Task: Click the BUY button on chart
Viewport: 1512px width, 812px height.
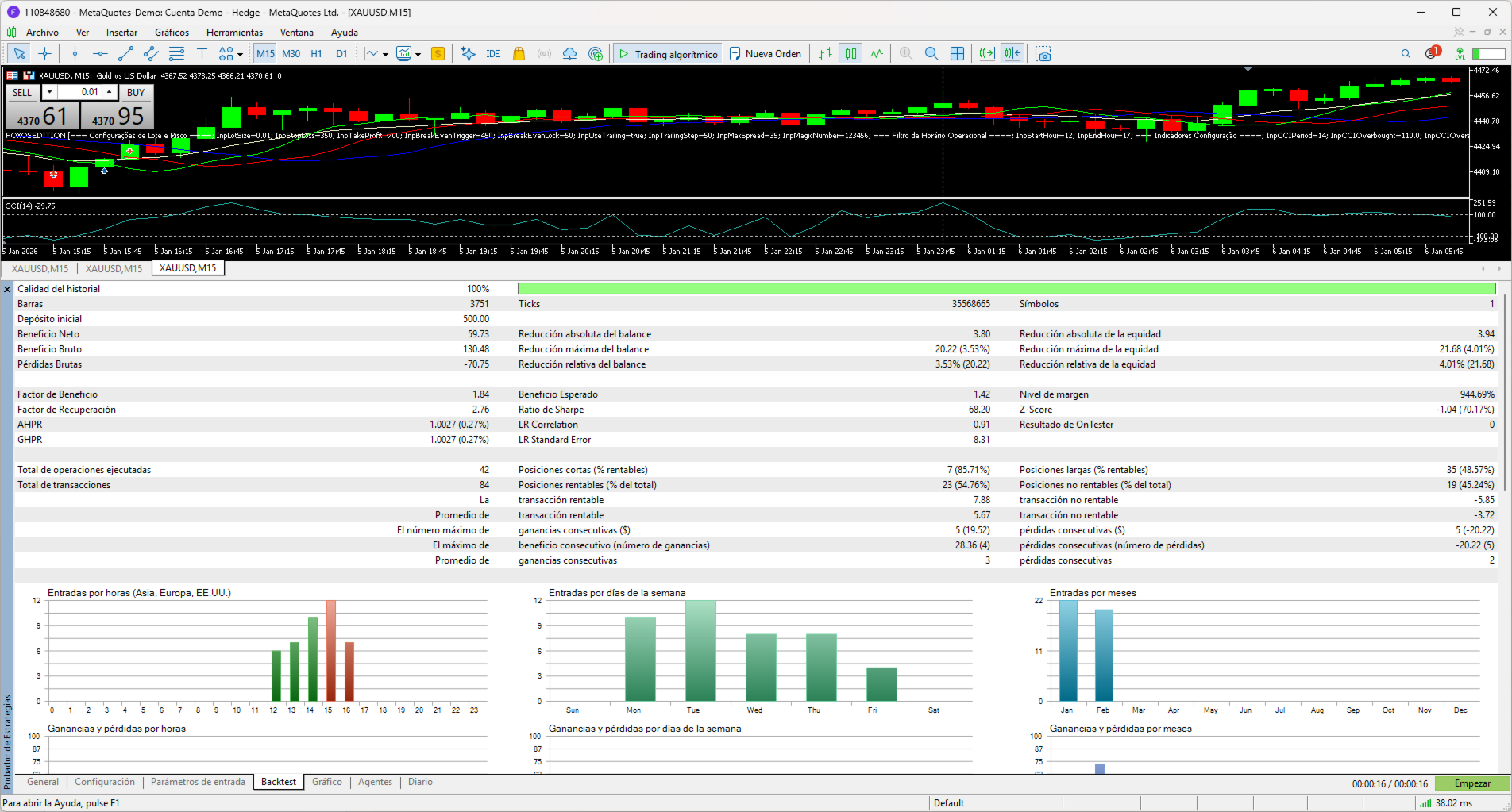Action: point(136,92)
